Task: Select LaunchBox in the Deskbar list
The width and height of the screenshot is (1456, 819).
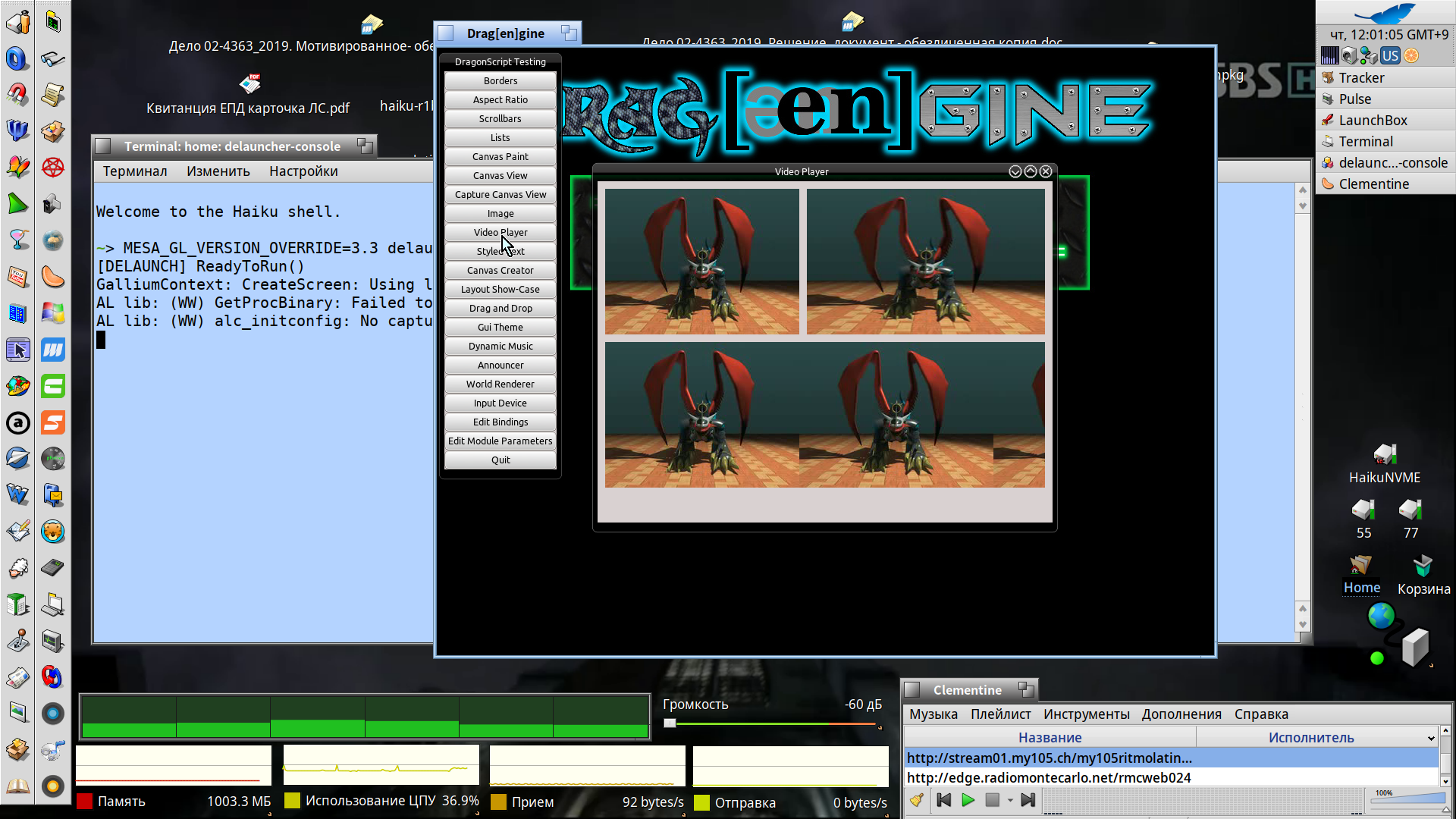Action: [1385, 120]
